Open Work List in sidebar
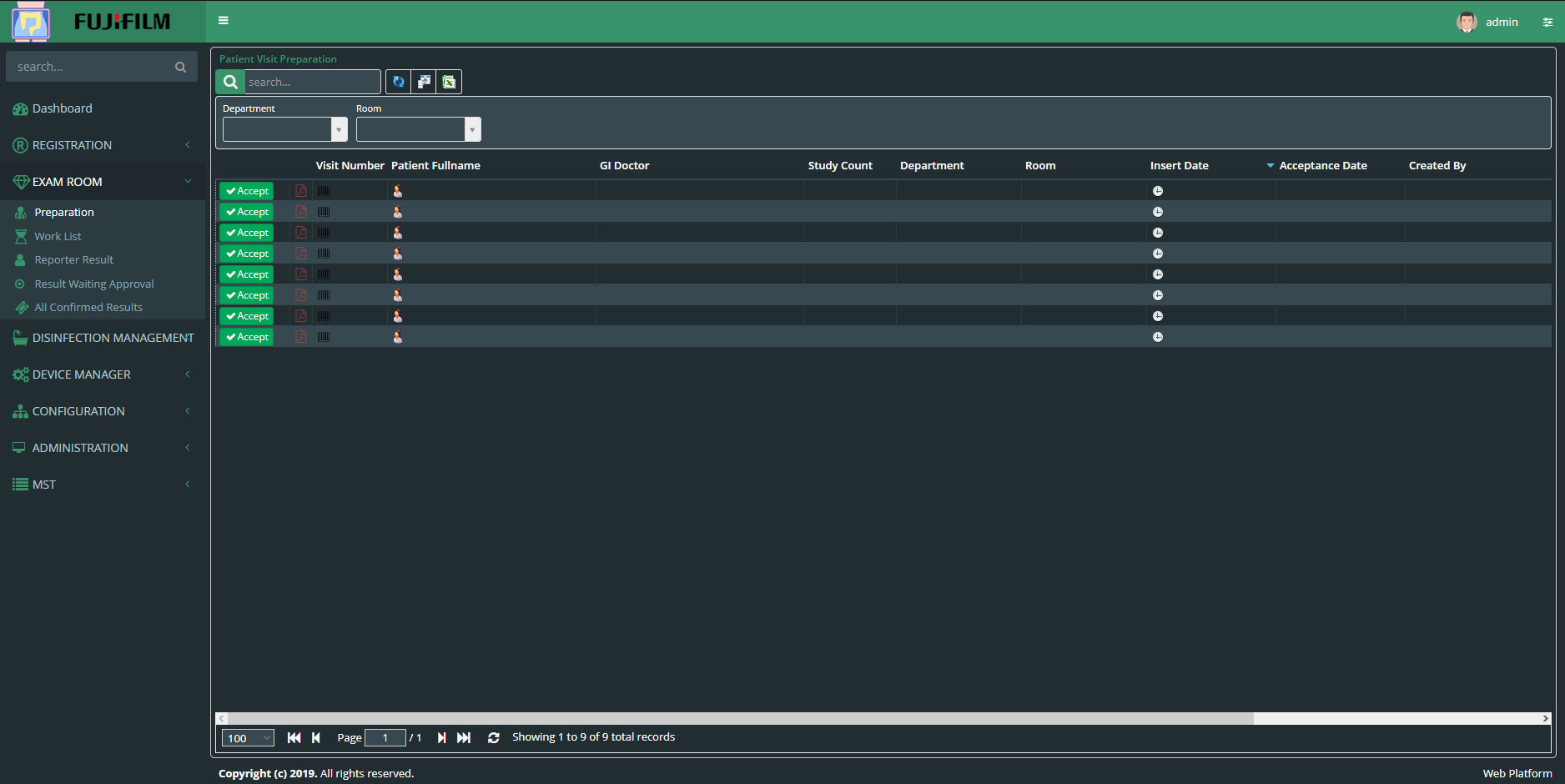The image size is (1565, 784). tap(58, 236)
